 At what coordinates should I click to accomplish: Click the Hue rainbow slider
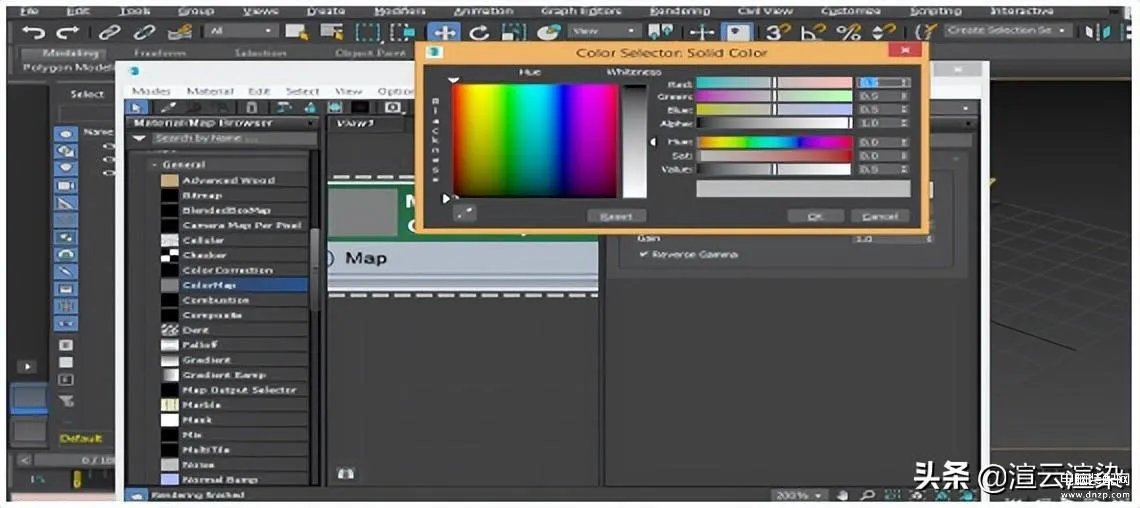(x=774, y=142)
